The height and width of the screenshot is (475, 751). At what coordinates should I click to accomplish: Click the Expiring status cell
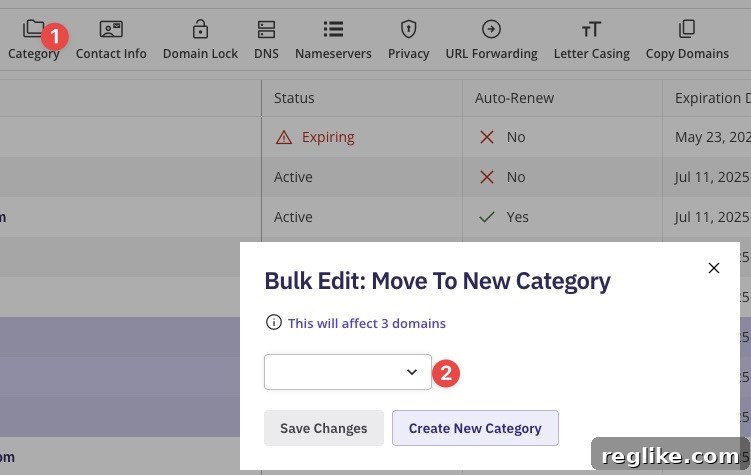362,137
